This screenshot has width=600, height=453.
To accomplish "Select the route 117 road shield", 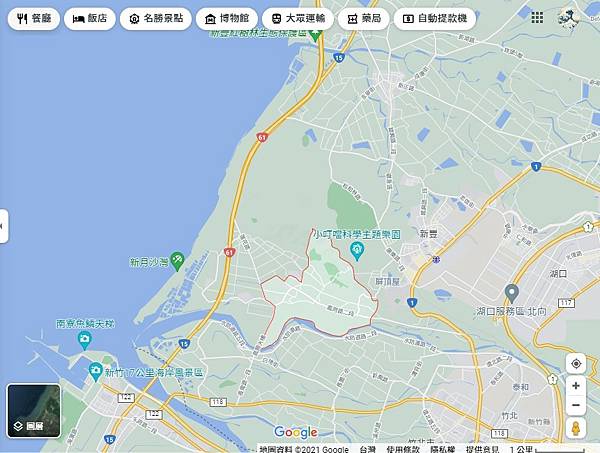I will pyautogui.click(x=567, y=303).
